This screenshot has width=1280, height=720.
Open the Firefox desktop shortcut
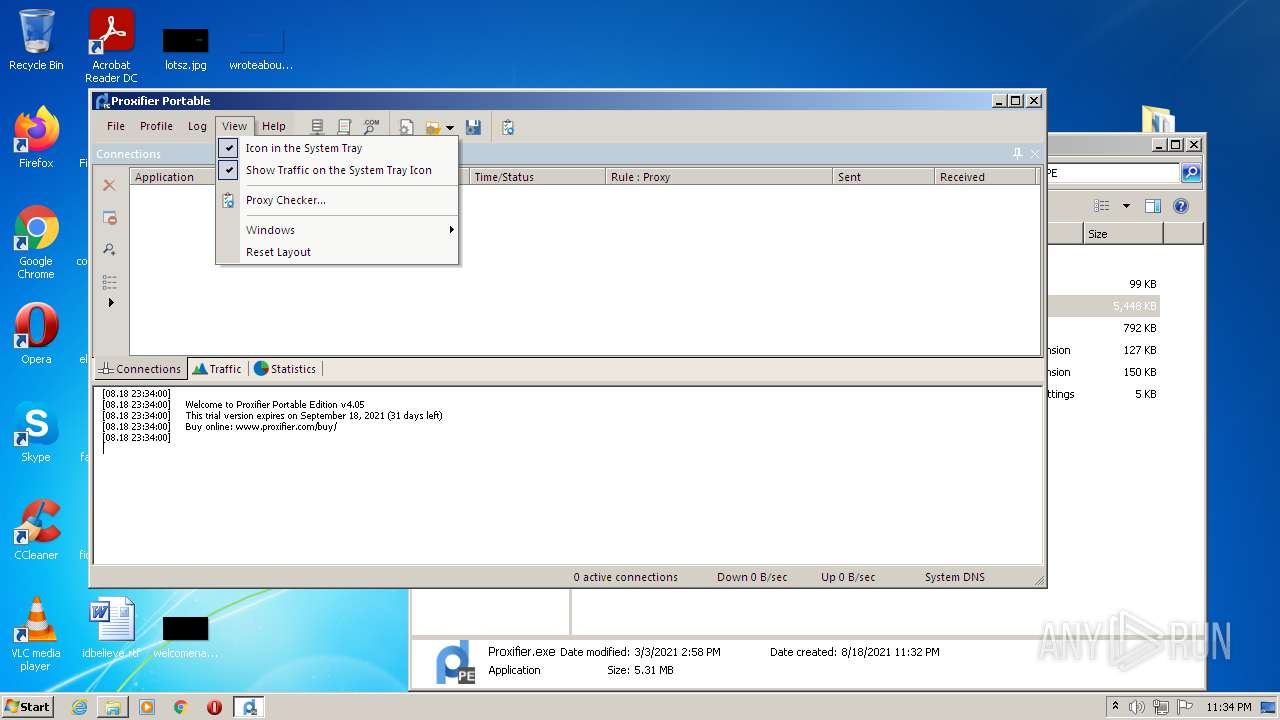tap(36, 138)
